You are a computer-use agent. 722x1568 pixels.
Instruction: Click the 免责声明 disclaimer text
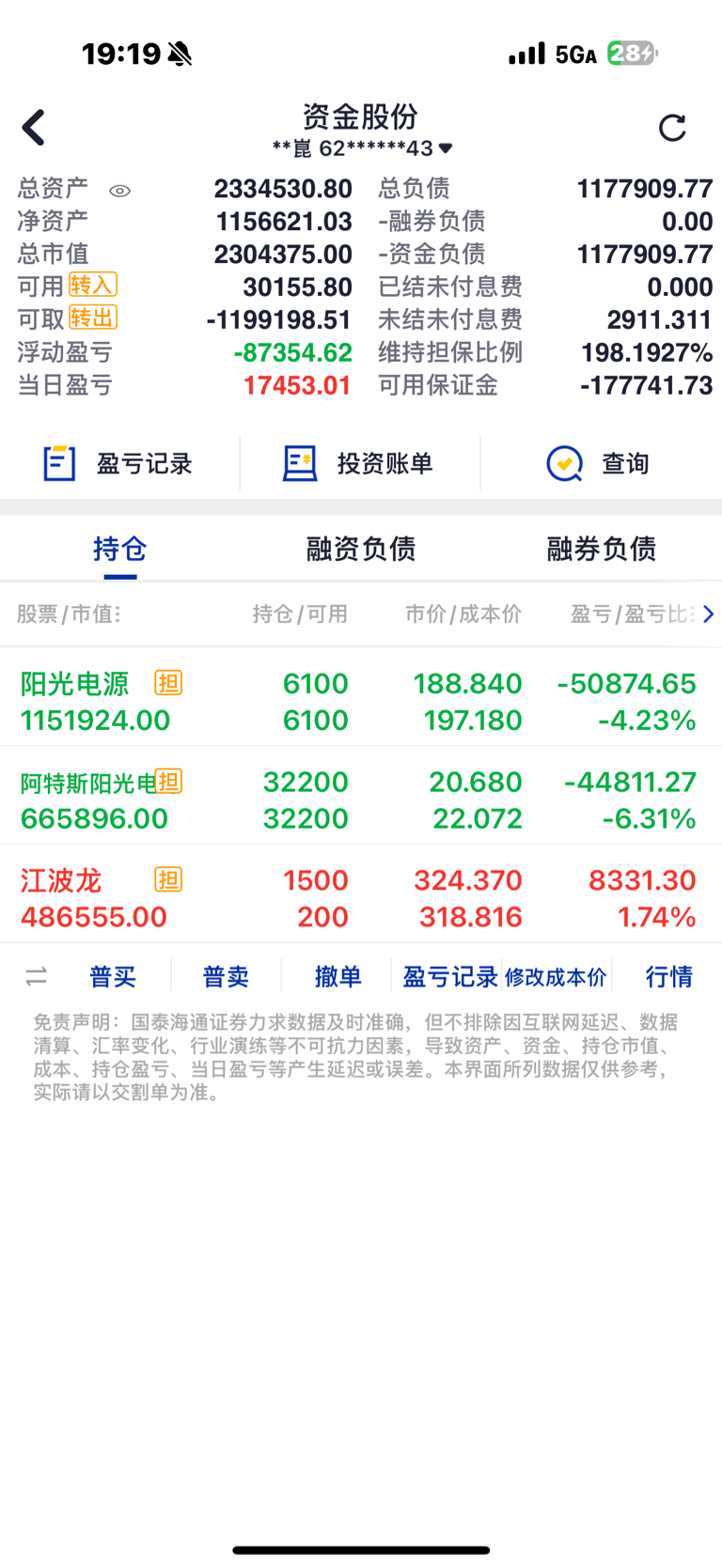pyautogui.click(x=355, y=1057)
